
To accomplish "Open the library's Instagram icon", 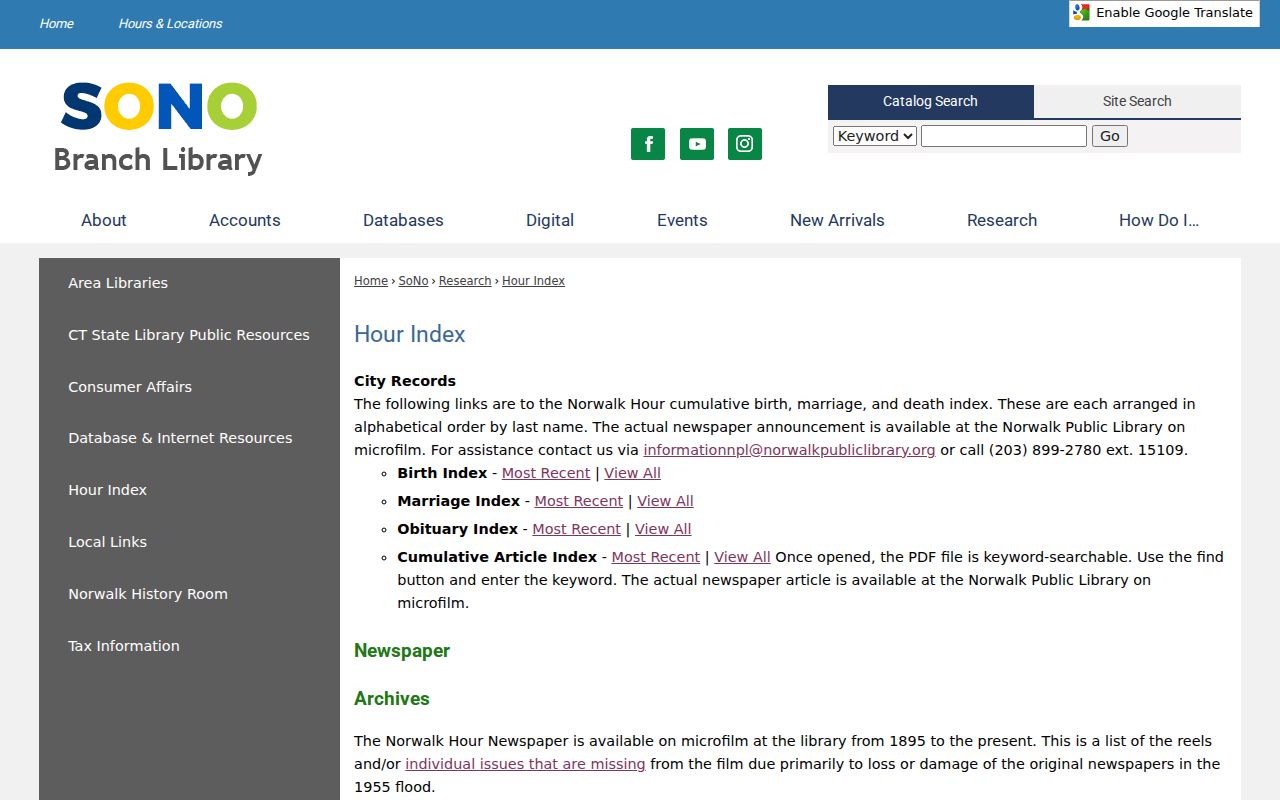I will coord(745,144).
